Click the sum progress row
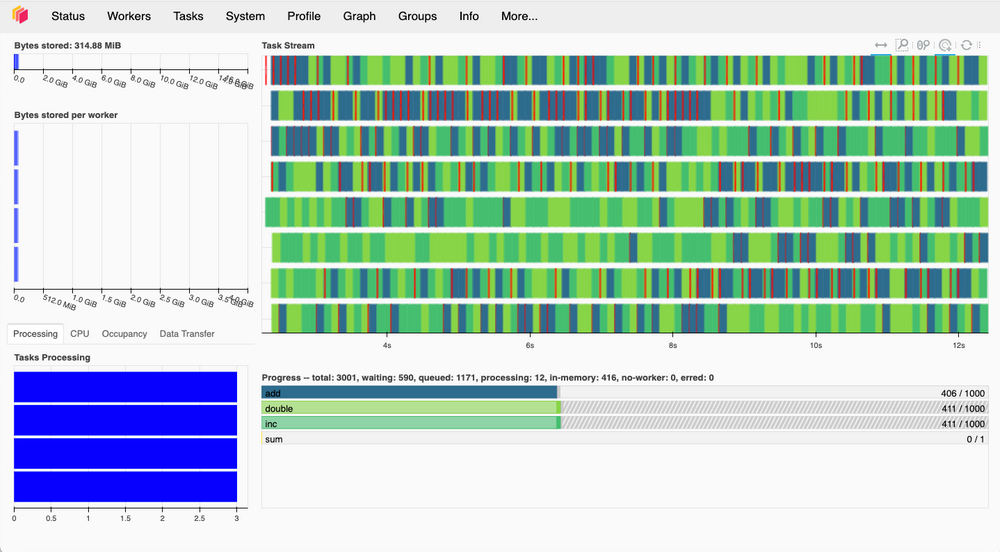This screenshot has height=552, width=1000. 625,439
